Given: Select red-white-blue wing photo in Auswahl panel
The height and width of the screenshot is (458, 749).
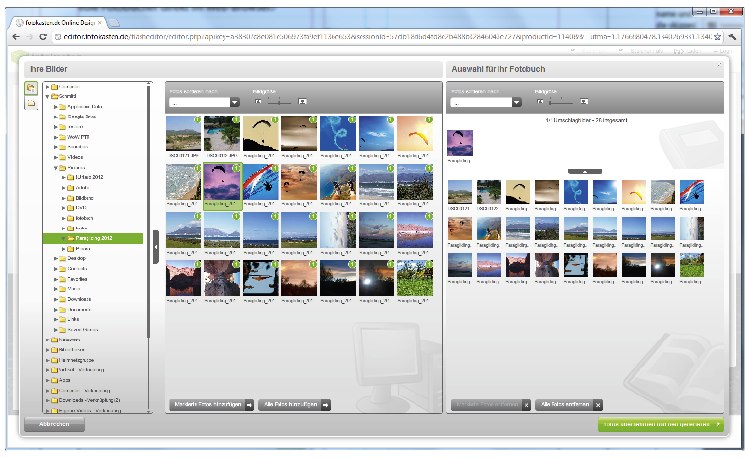Looking at the screenshot, I should point(692,192).
